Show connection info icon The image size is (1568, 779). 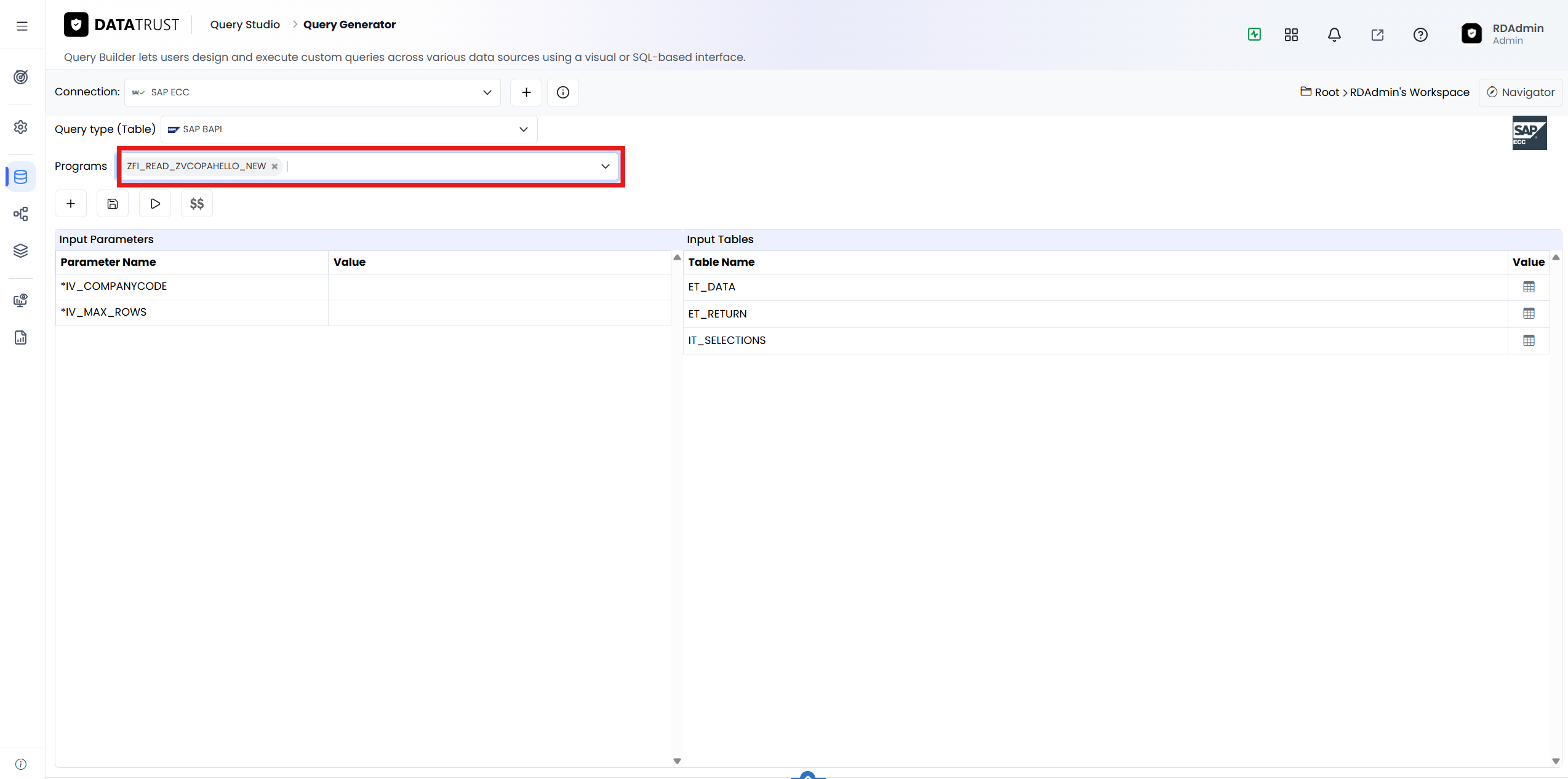(563, 92)
